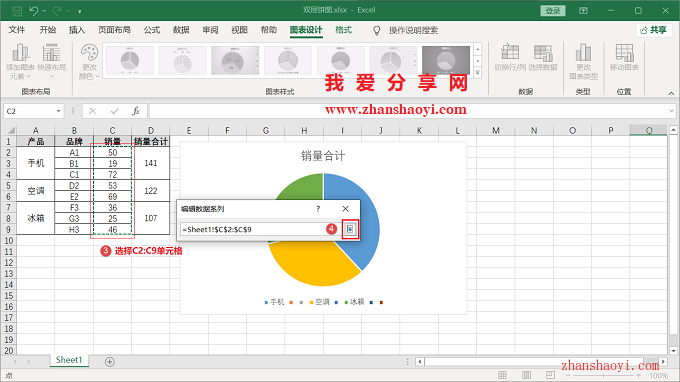Switch to the 页面布局 tab

point(114,30)
